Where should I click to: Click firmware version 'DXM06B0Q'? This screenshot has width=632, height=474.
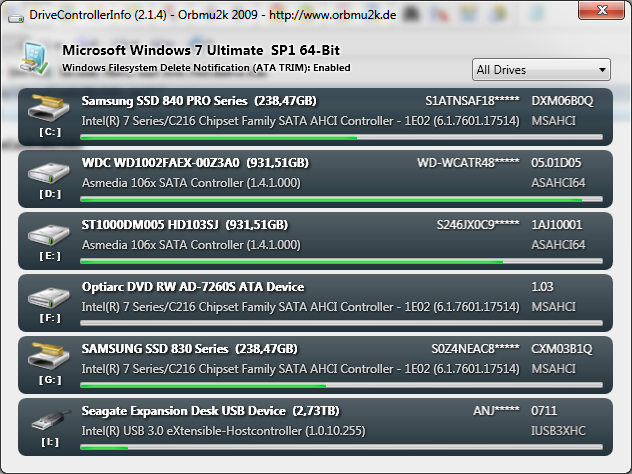point(562,101)
